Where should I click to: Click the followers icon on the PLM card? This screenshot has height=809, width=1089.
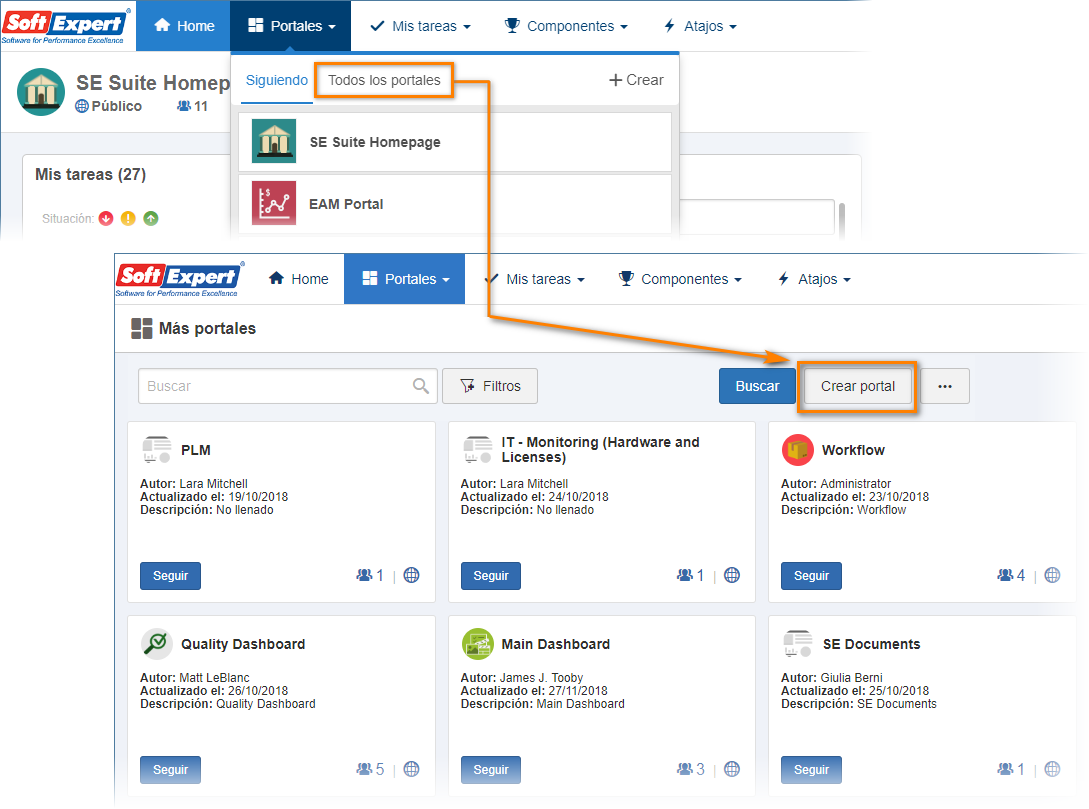(364, 575)
